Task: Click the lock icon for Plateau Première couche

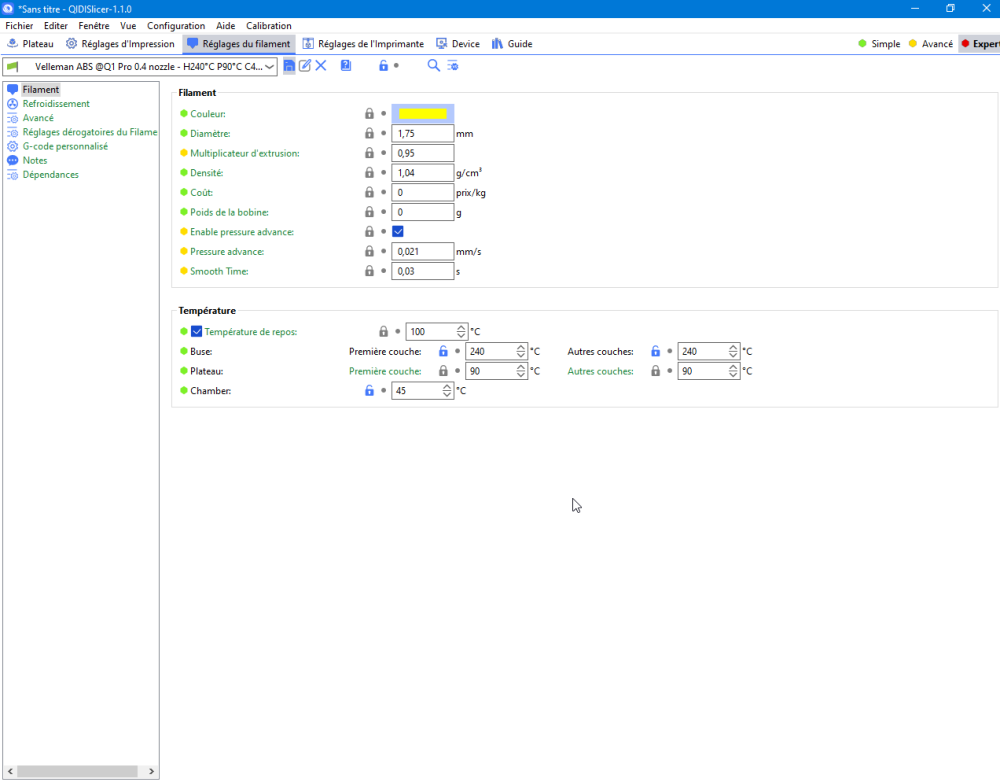Action: pyautogui.click(x=443, y=371)
